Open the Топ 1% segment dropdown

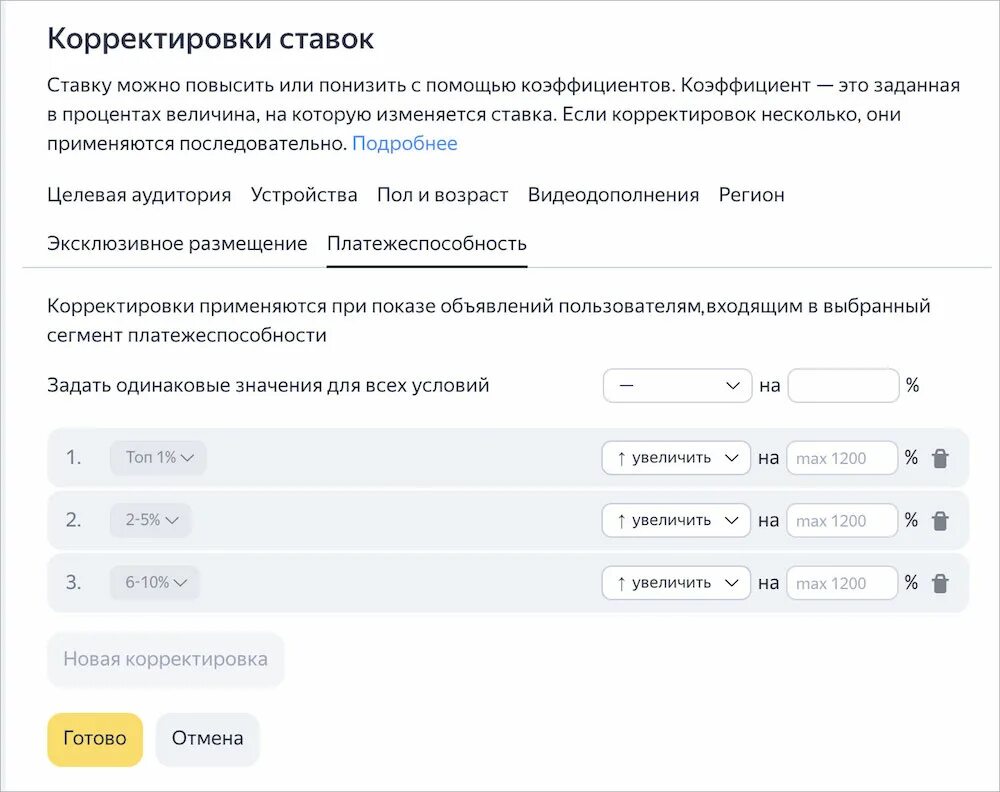click(x=158, y=458)
